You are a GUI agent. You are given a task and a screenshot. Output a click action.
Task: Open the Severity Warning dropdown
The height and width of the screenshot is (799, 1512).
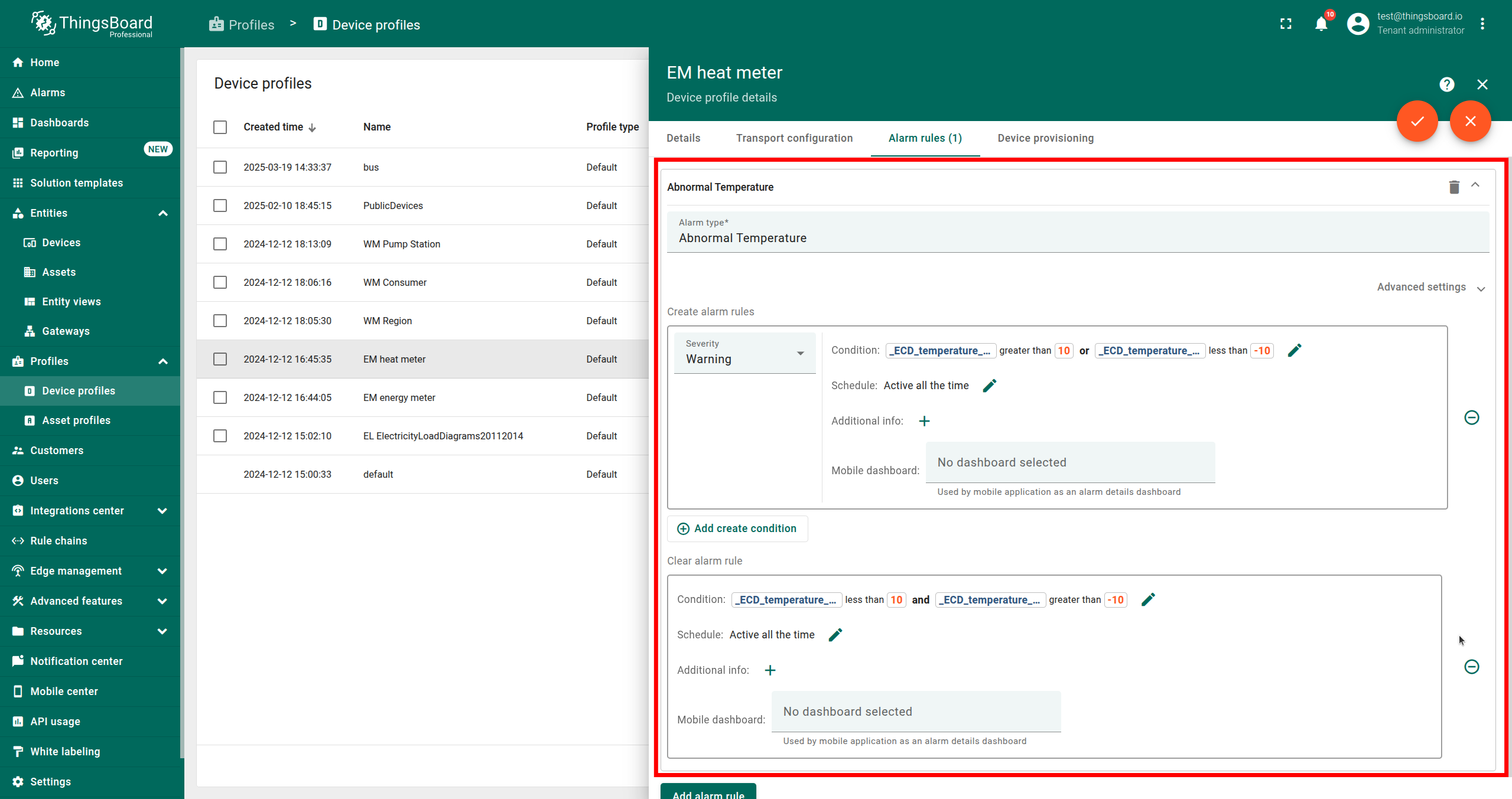pyautogui.click(x=744, y=353)
